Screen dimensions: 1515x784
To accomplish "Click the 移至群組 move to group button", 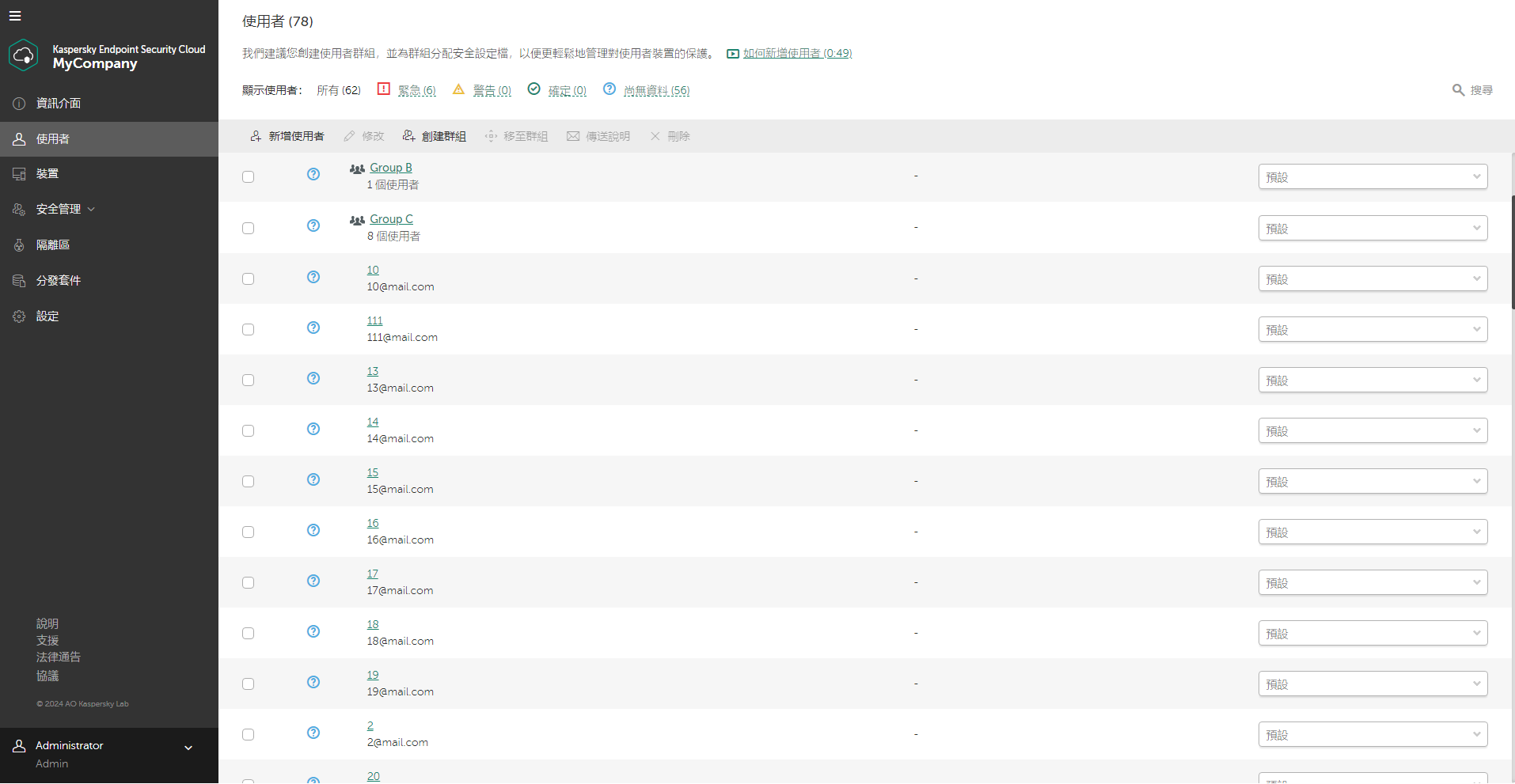I will 517,136.
